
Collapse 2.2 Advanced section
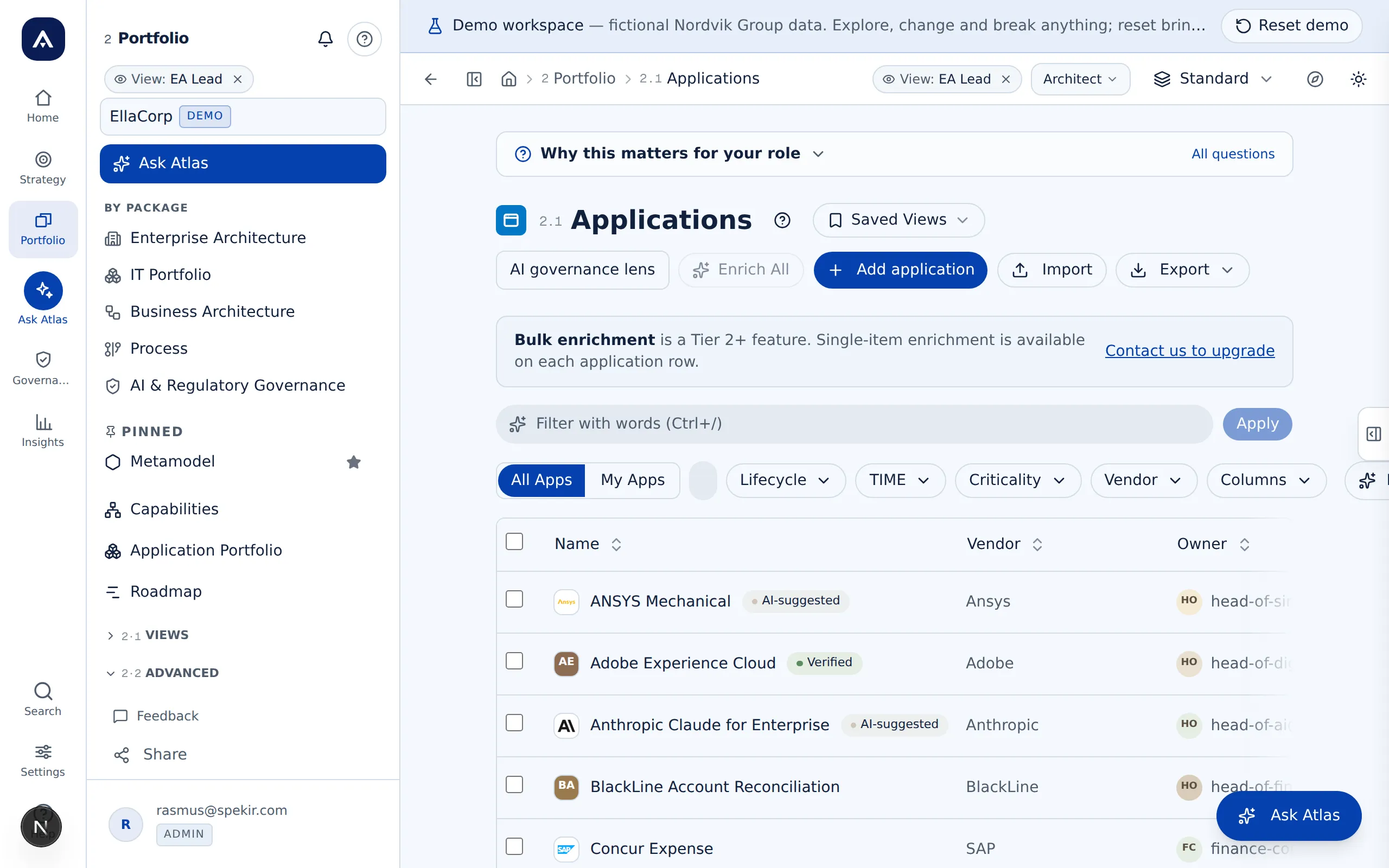tap(163, 673)
